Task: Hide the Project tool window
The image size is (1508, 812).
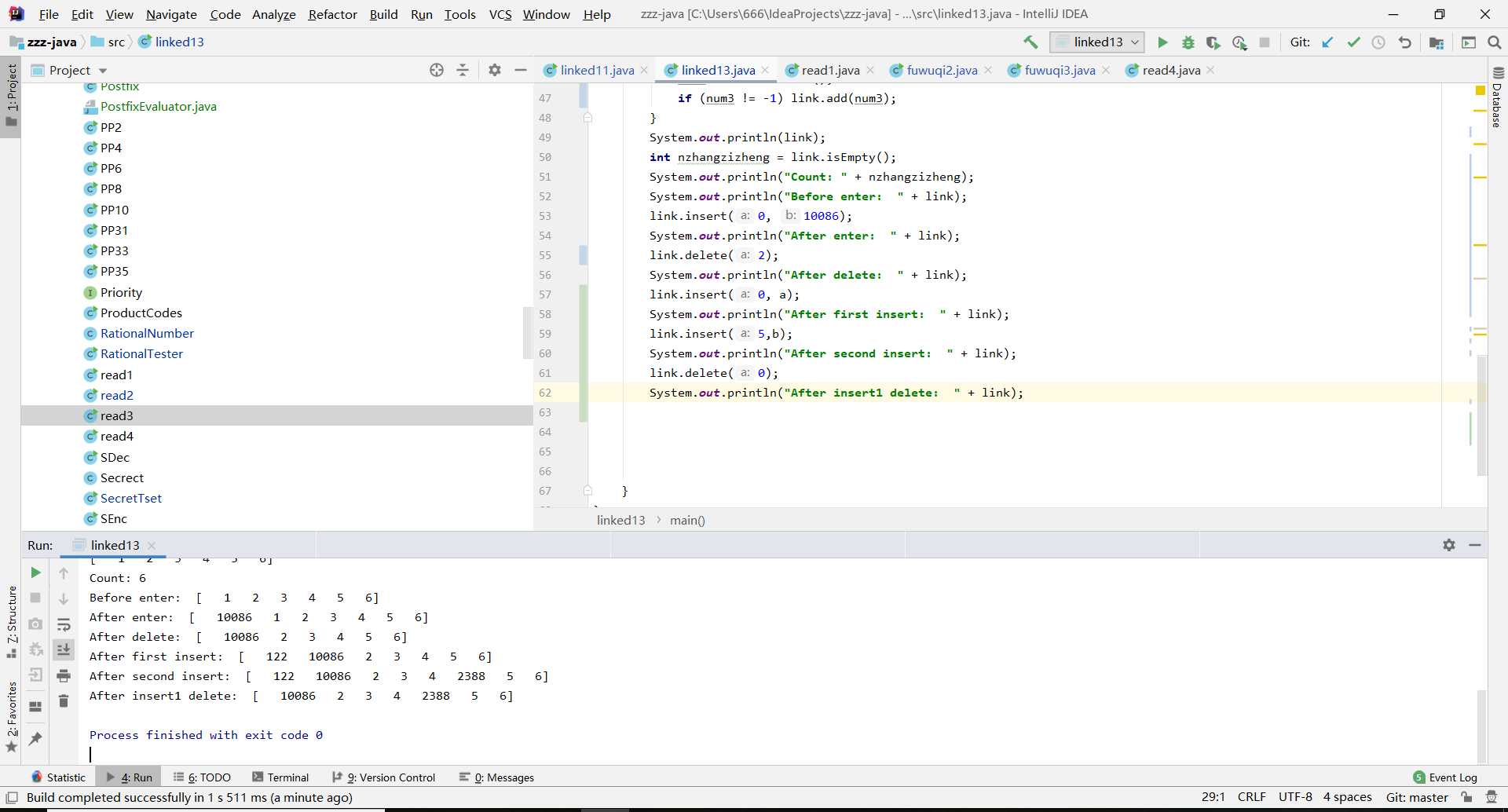Action: [x=520, y=70]
